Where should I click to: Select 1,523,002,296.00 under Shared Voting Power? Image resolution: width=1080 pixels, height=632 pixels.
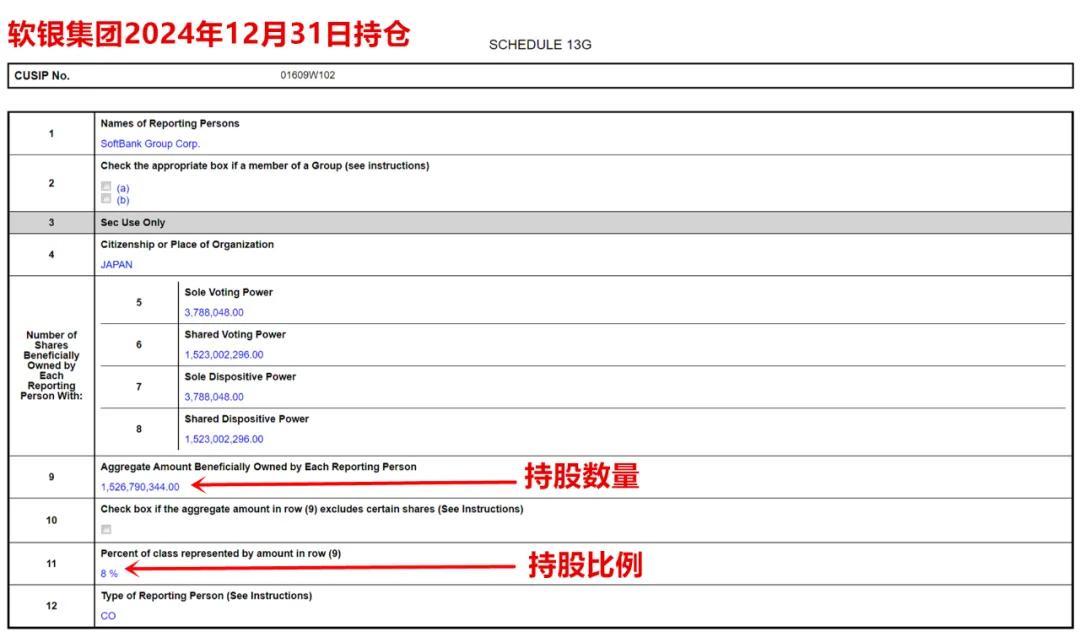pos(224,355)
